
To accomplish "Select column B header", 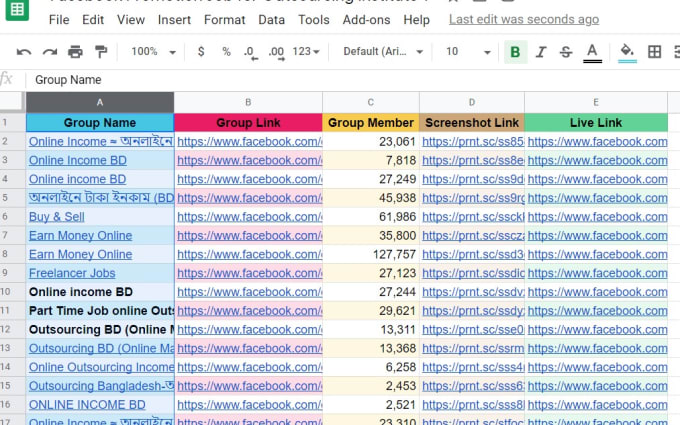I will coord(248,103).
